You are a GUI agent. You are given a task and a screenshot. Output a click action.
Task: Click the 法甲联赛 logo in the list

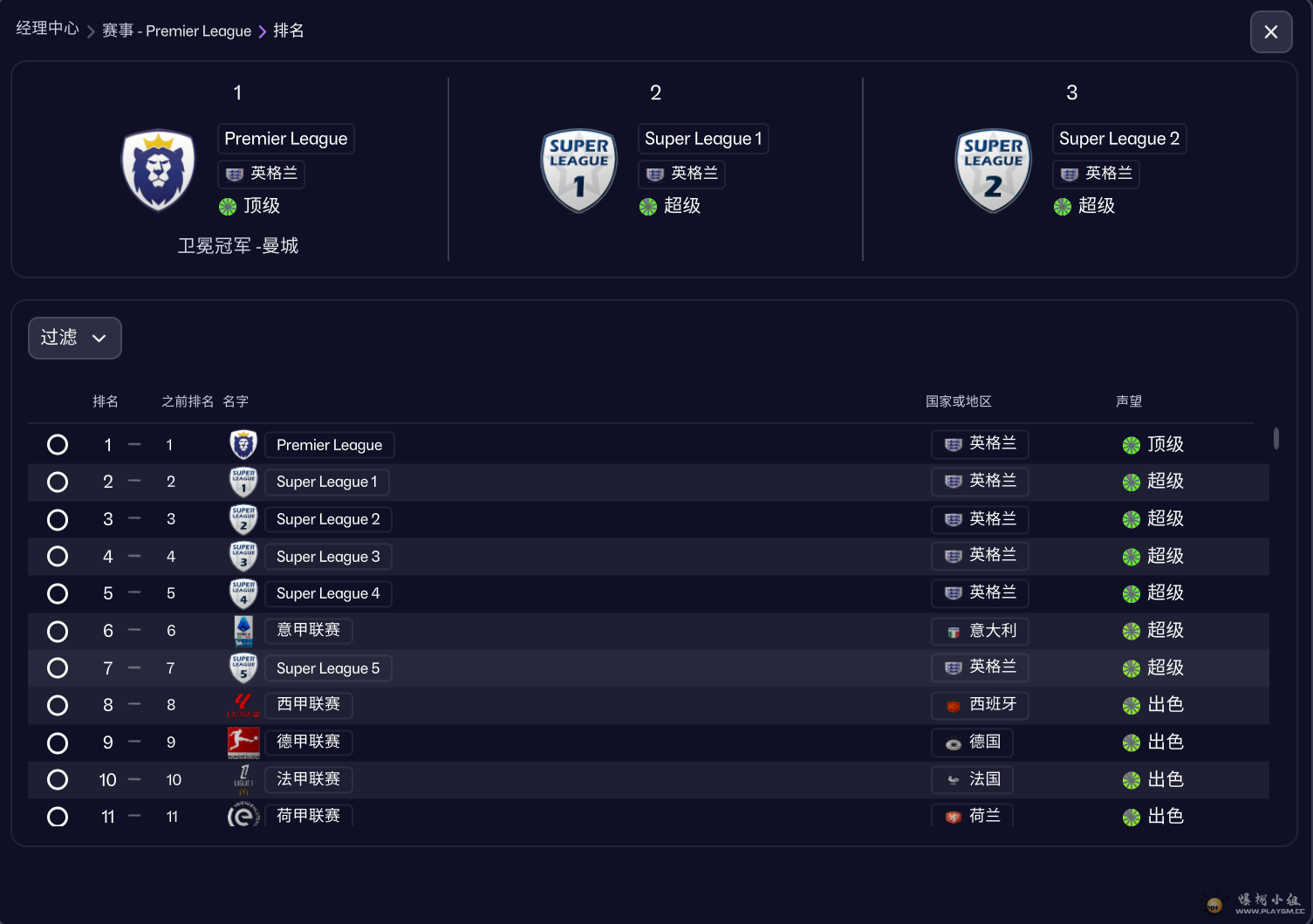click(x=243, y=779)
